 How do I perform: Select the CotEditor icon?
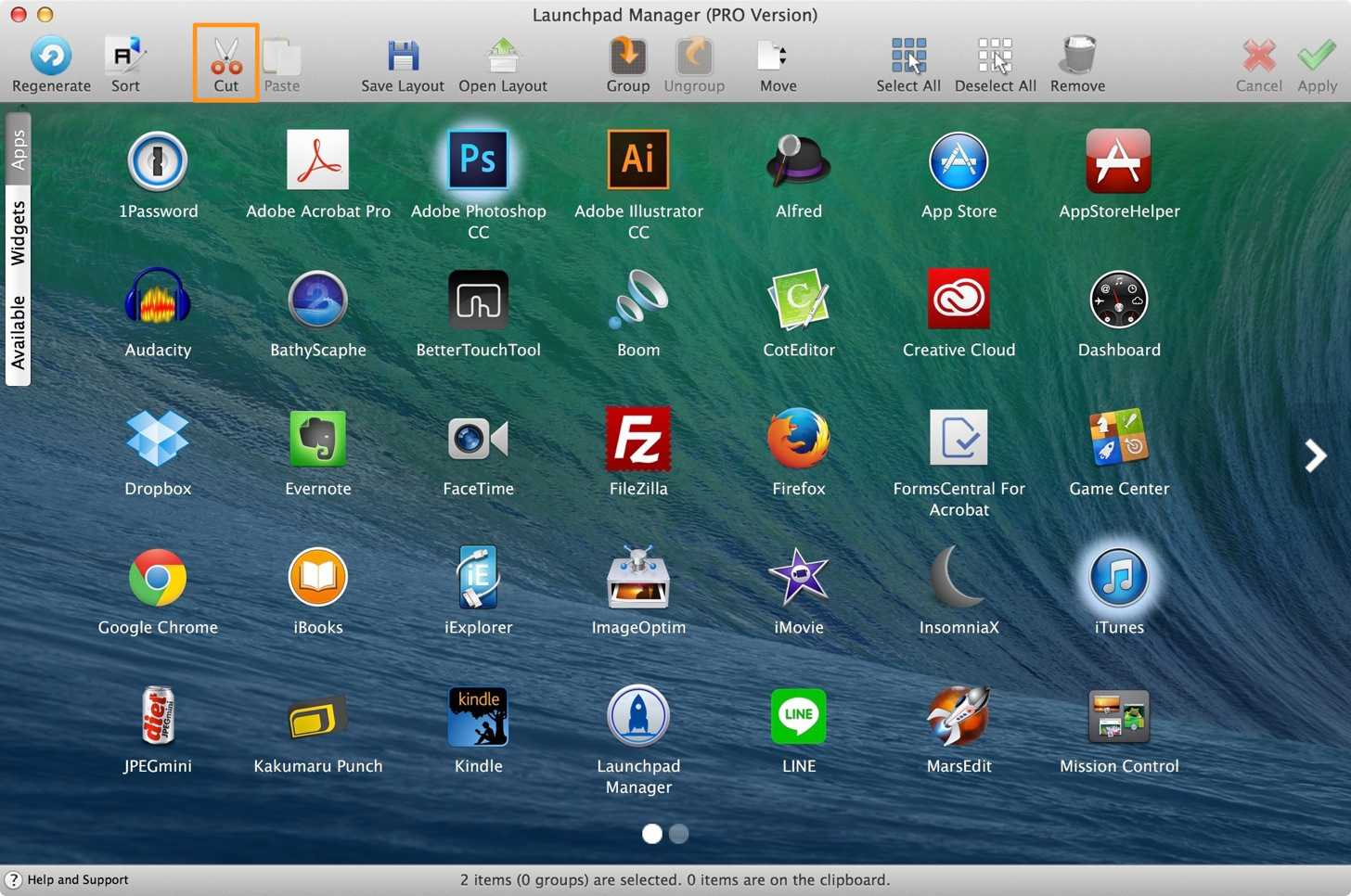(x=799, y=299)
